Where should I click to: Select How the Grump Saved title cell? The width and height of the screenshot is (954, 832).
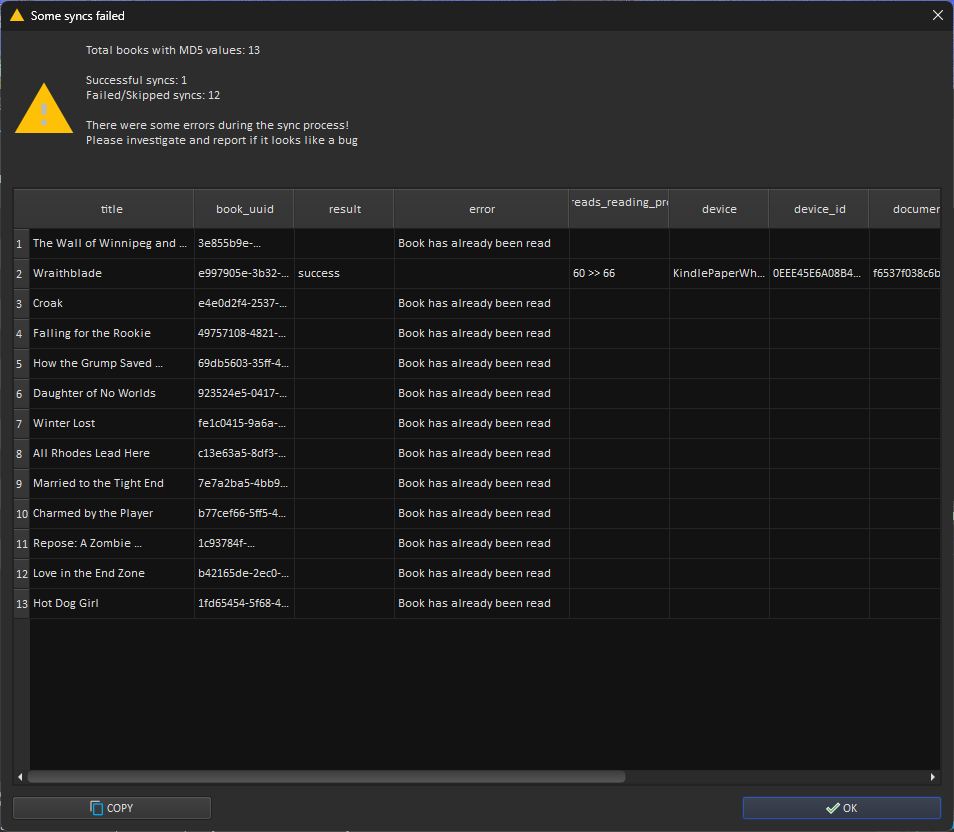pyautogui.click(x=112, y=363)
